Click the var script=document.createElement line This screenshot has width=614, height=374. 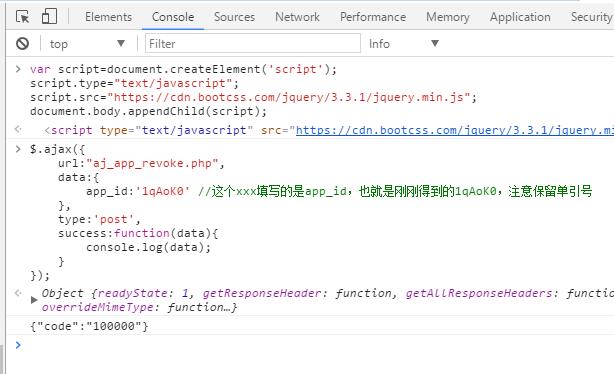[183, 69]
